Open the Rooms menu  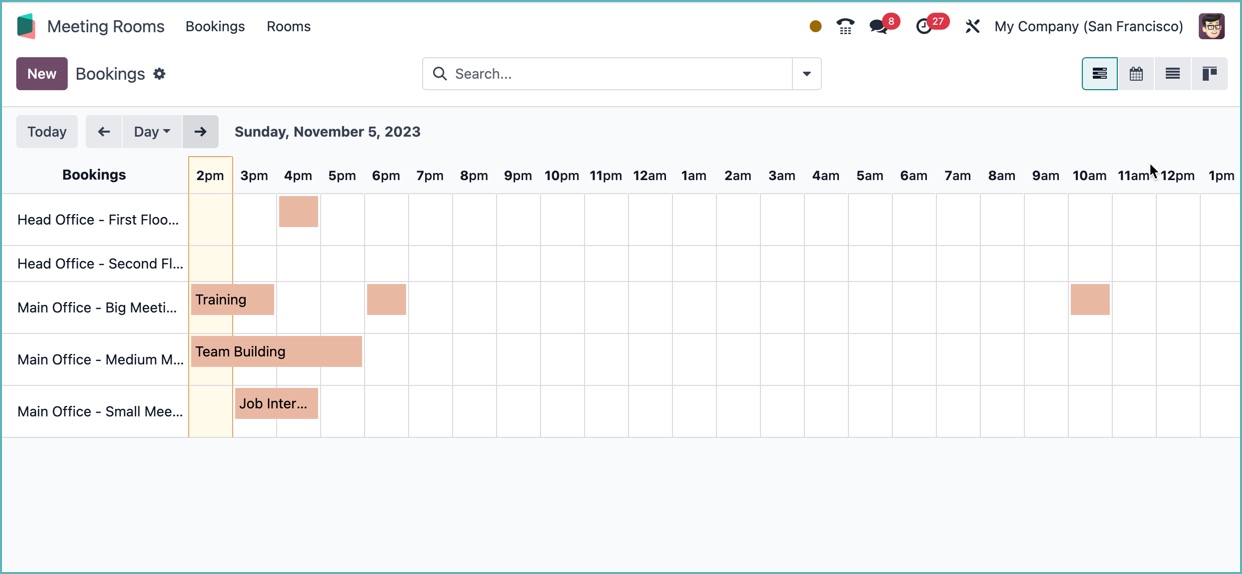pos(288,27)
